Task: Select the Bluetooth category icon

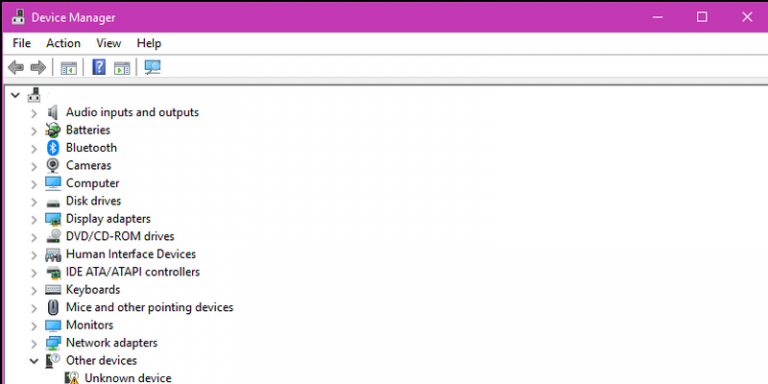Action: pyautogui.click(x=53, y=147)
